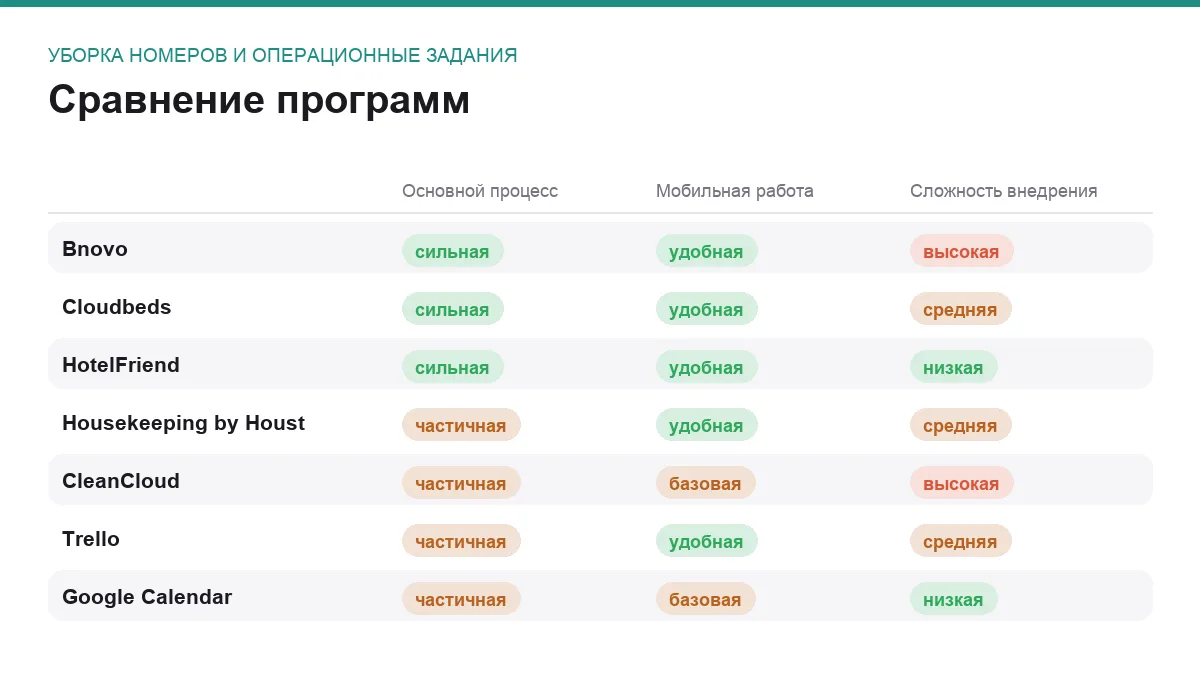Click 'удобная' badge in the HotelFriend row

point(707,367)
